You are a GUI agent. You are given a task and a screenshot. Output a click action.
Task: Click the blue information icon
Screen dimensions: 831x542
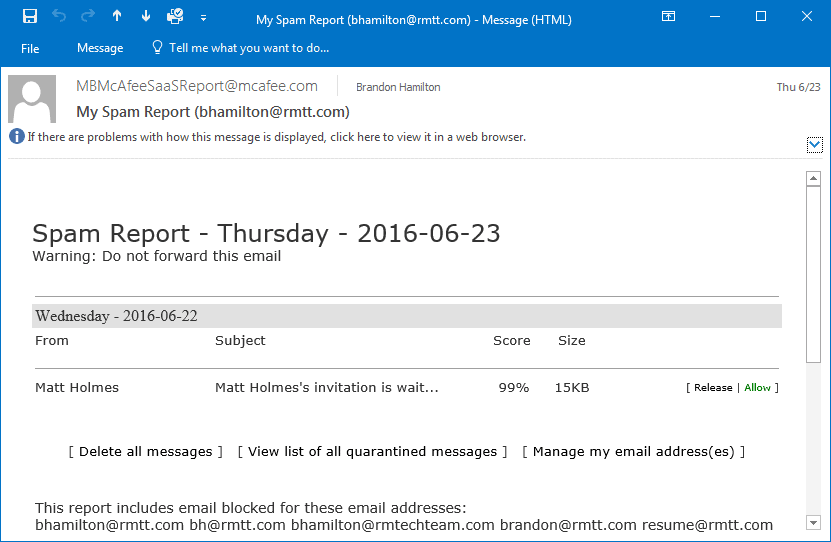16,137
